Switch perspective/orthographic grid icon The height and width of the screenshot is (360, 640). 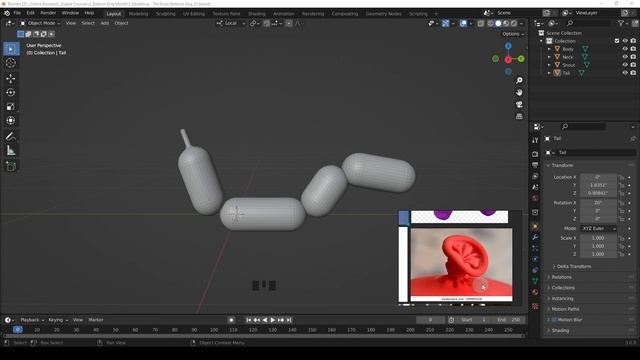pyautogui.click(x=519, y=116)
